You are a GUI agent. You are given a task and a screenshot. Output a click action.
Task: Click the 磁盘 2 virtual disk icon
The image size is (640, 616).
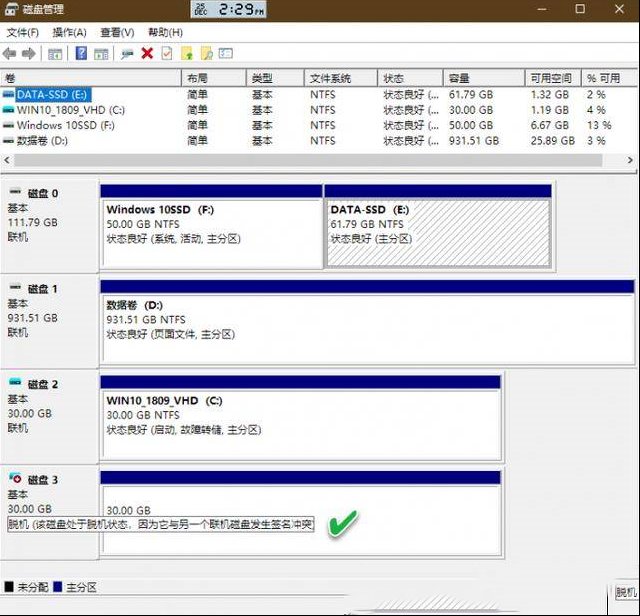[15, 382]
